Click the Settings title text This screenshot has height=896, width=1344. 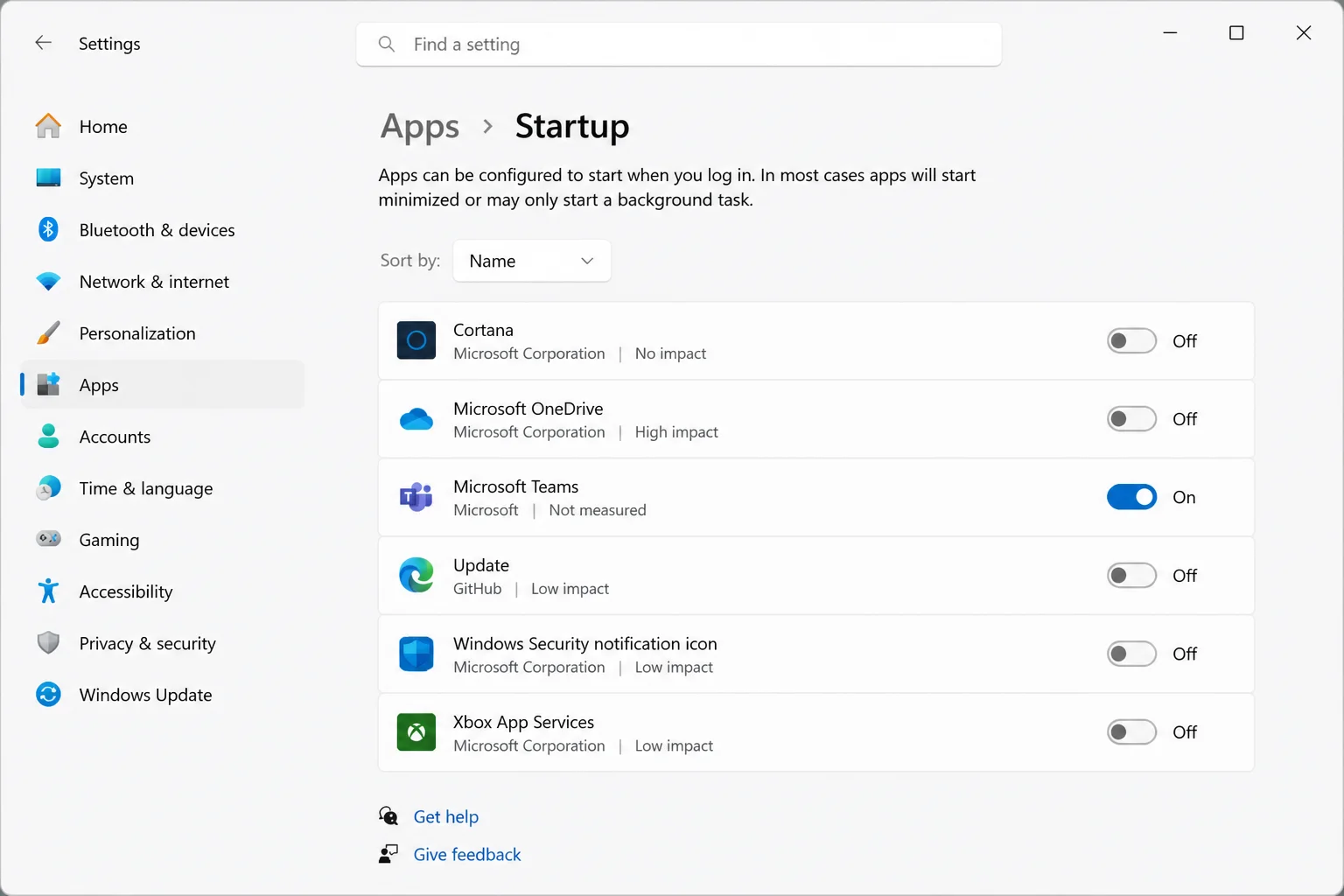point(109,44)
